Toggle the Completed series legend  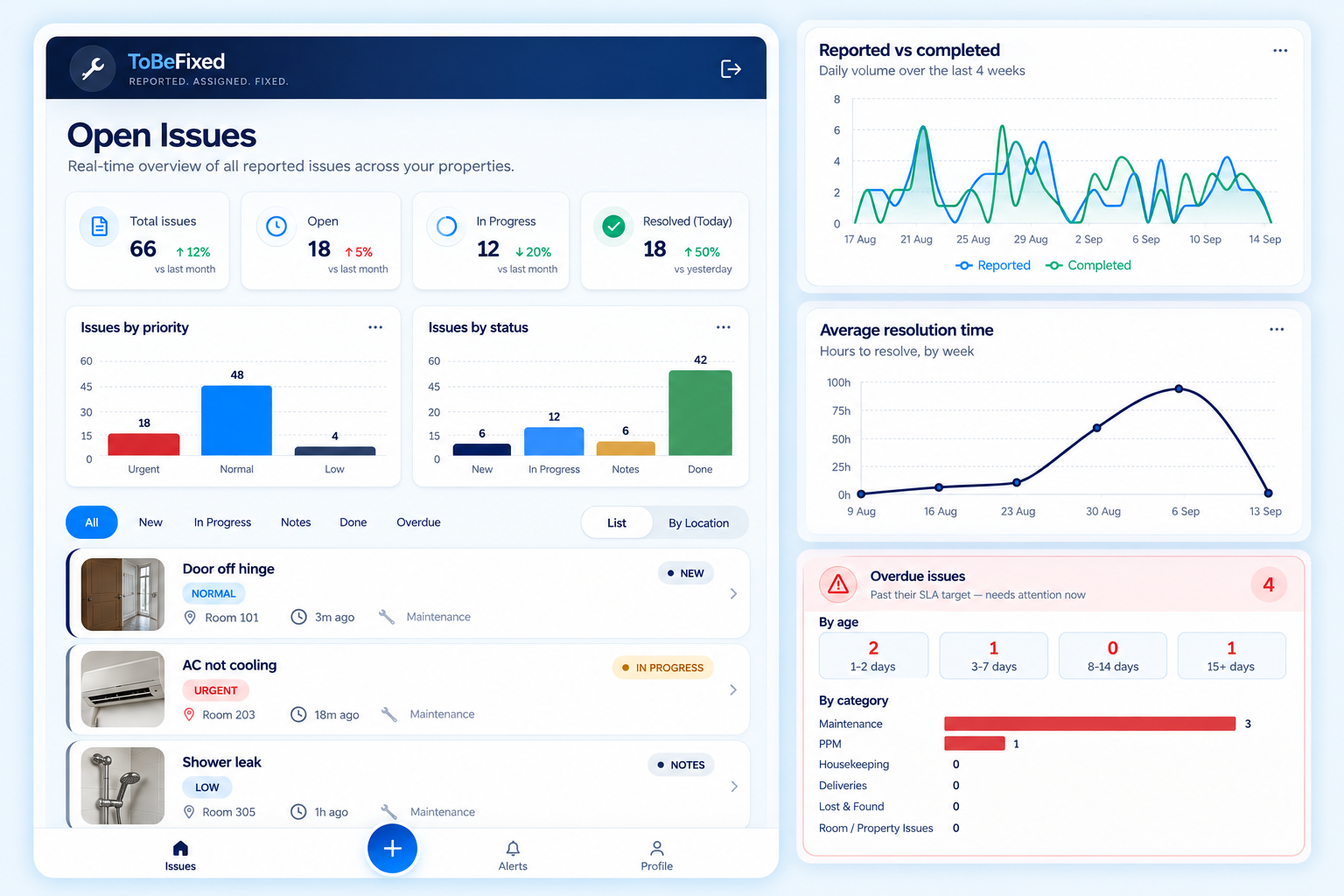[x=1088, y=265]
